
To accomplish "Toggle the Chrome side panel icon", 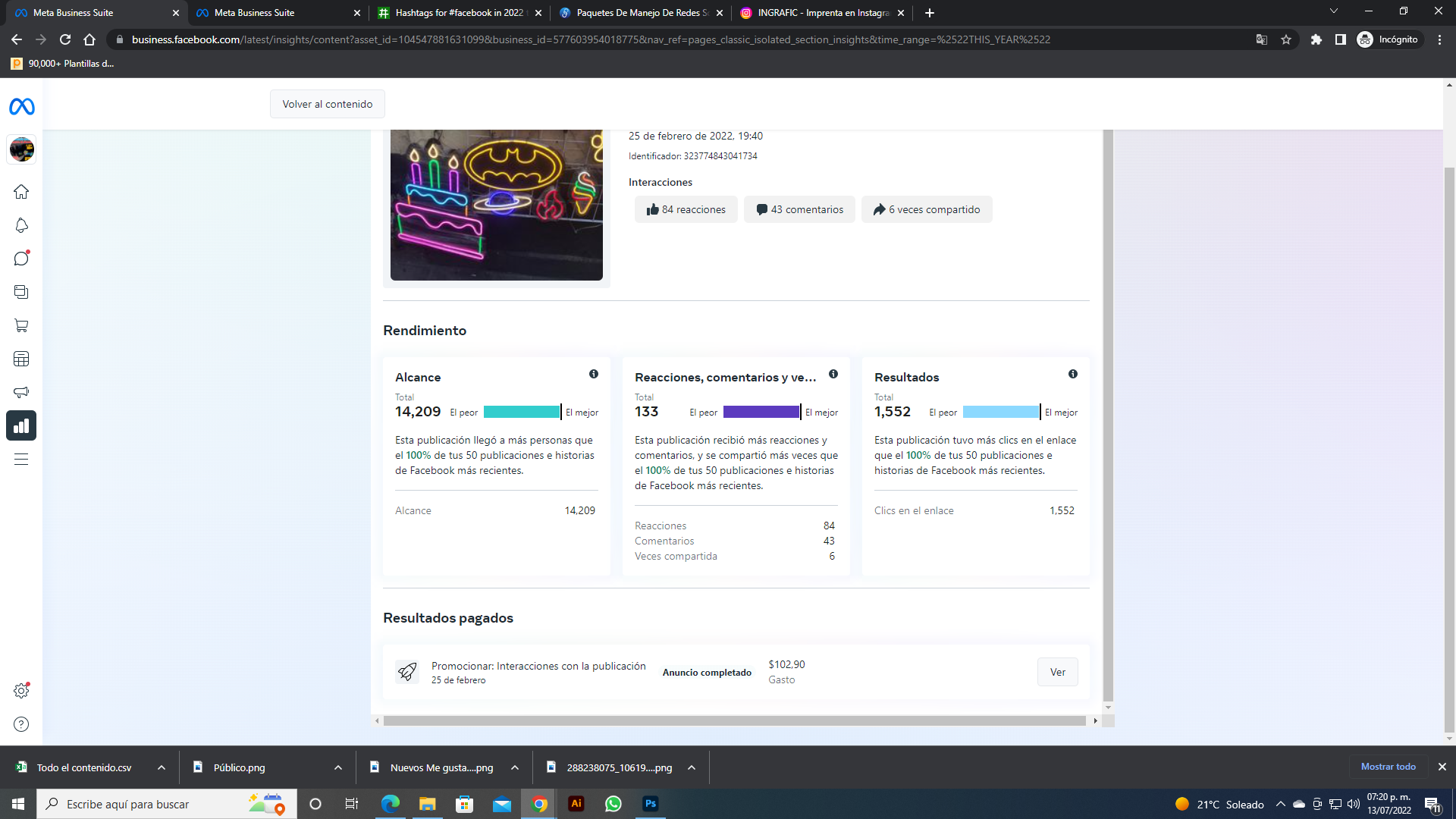I will 1341,39.
